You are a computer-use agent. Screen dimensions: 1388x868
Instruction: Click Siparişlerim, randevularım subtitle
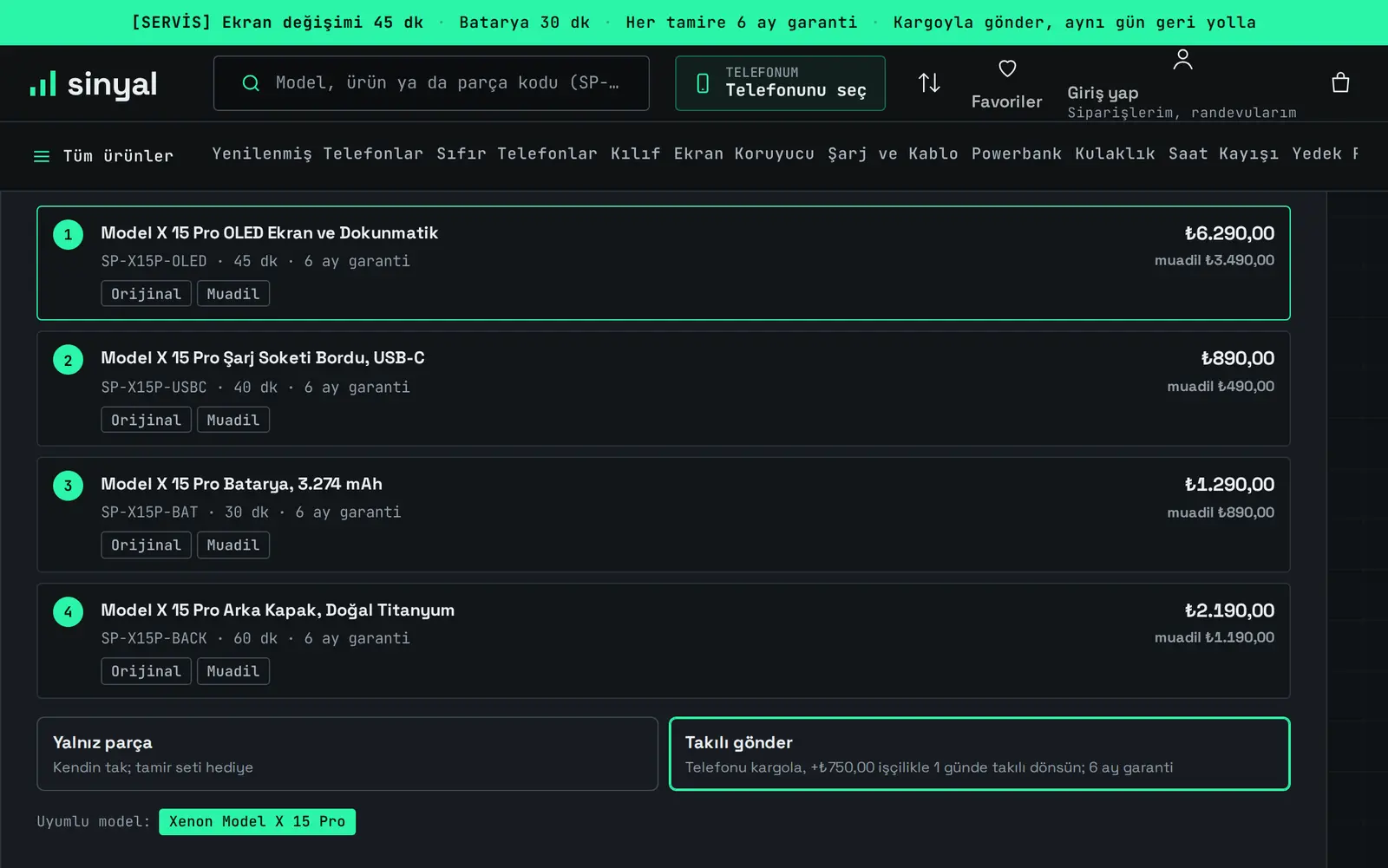(x=1182, y=113)
